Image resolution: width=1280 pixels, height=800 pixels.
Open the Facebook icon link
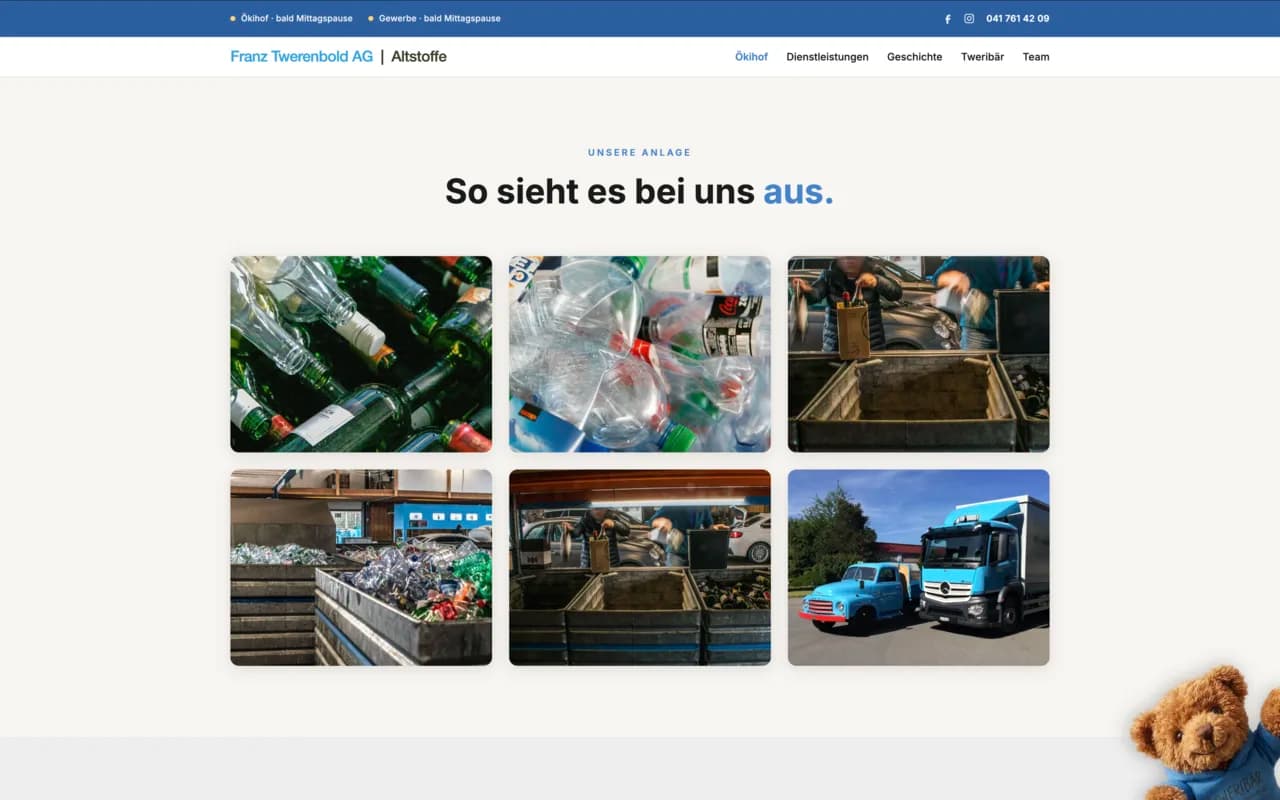click(948, 19)
